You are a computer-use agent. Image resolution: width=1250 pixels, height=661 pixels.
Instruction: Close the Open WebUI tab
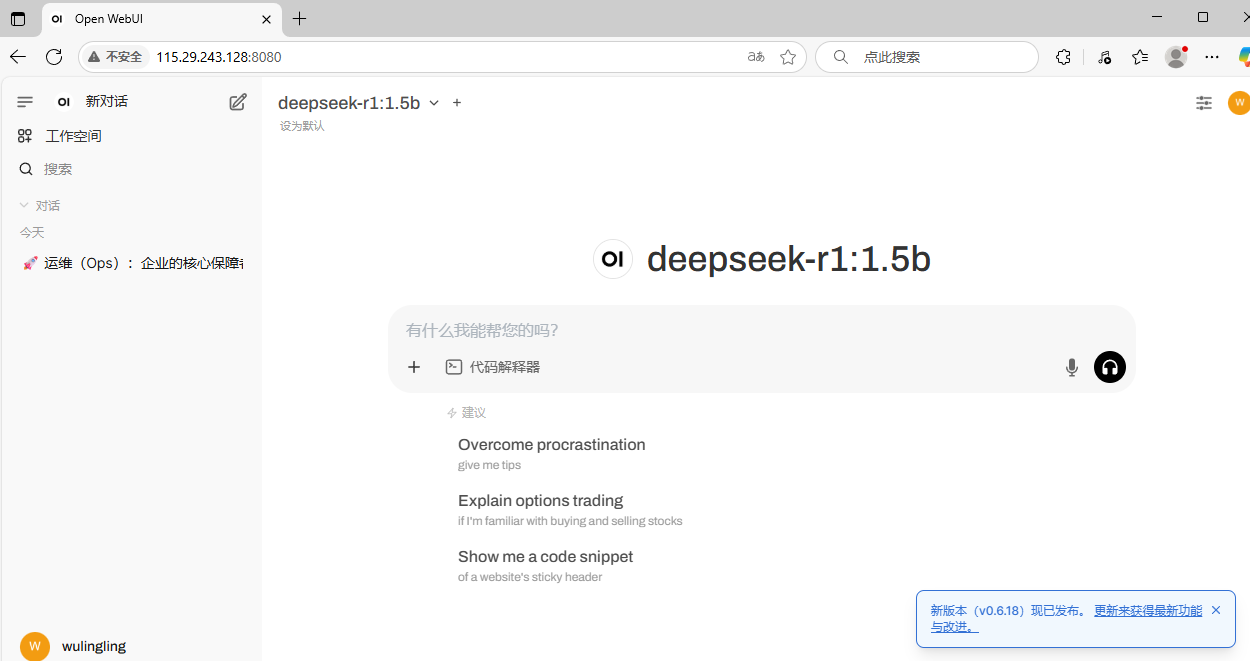[x=267, y=19]
